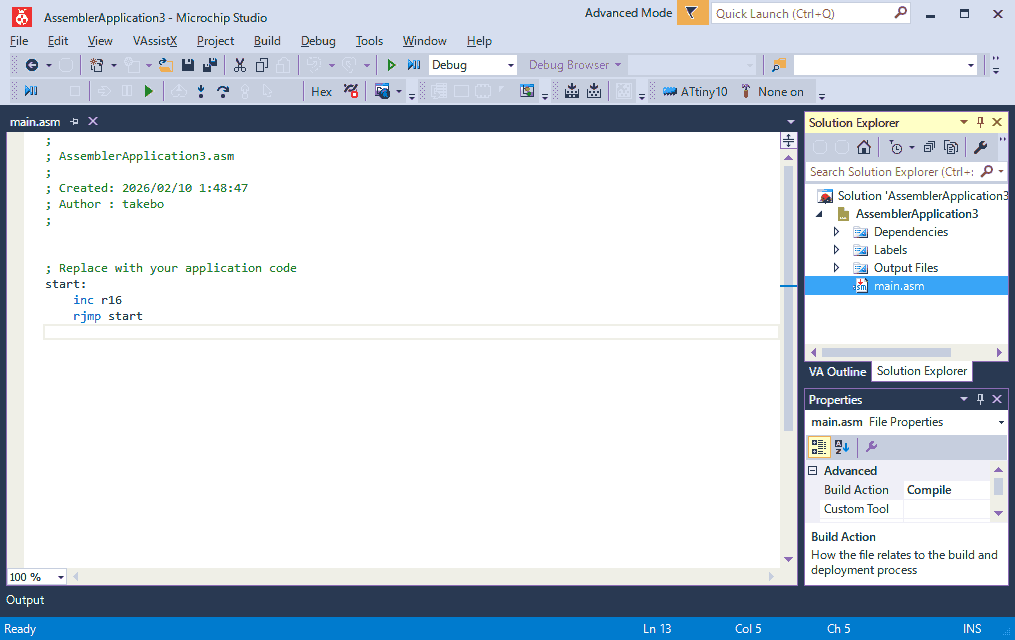Click the Navigate Backward arrow icon
This screenshot has height=640, width=1015.
pos(31,65)
